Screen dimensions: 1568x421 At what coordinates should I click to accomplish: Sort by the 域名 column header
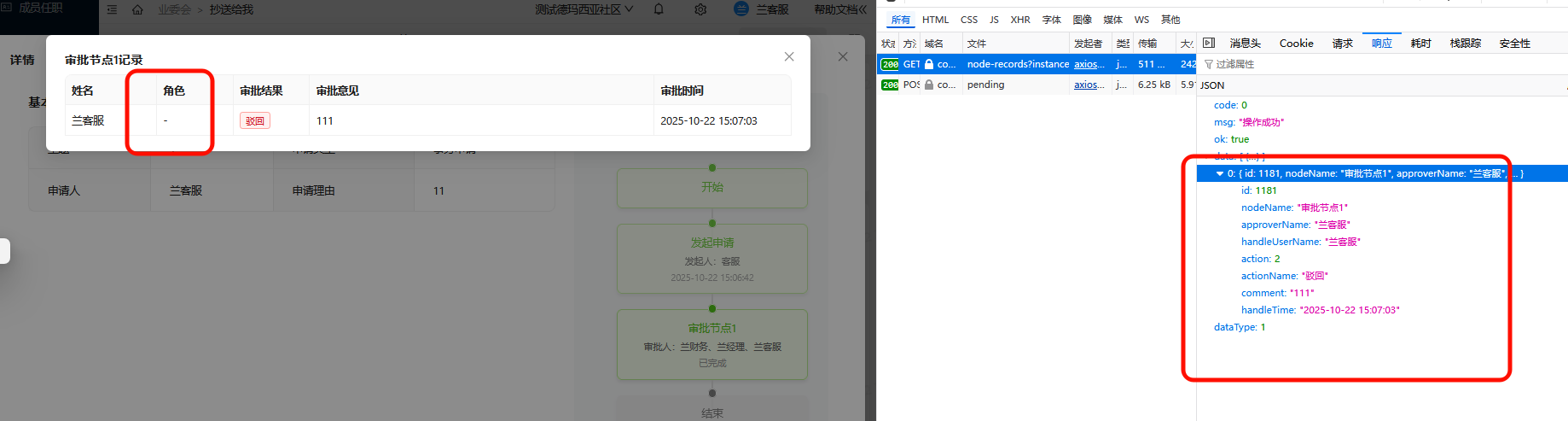[x=941, y=44]
